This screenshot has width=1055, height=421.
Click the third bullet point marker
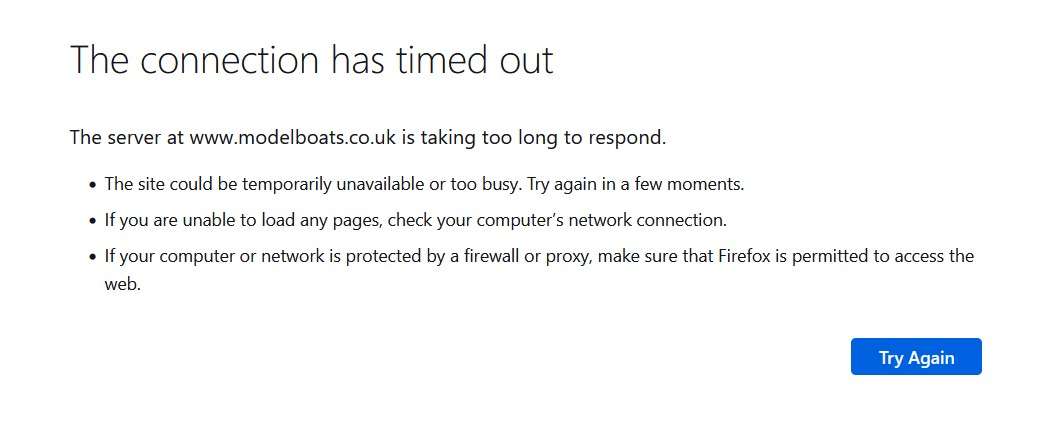pyautogui.click(x=93, y=257)
